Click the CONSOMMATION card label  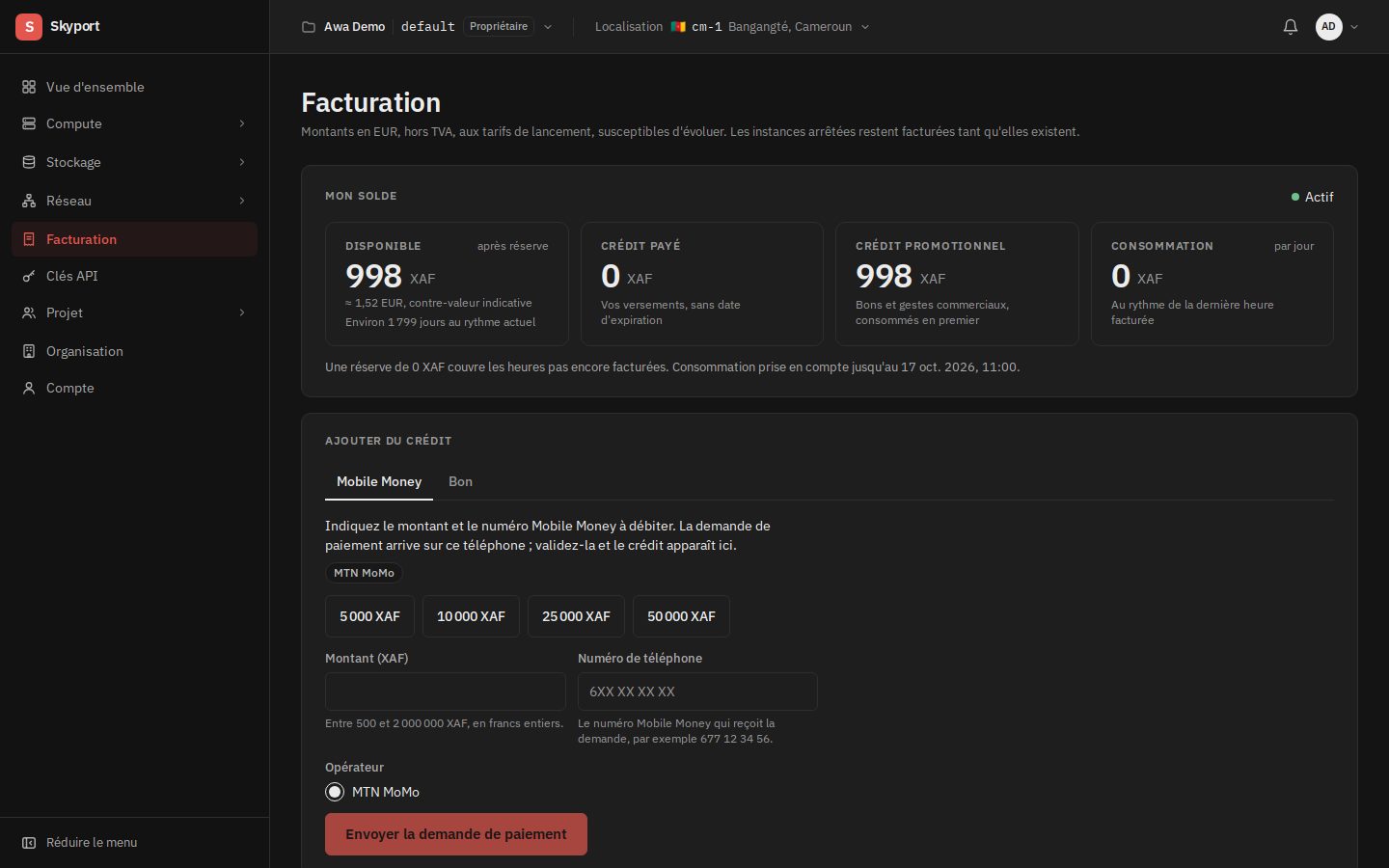tap(1162, 246)
